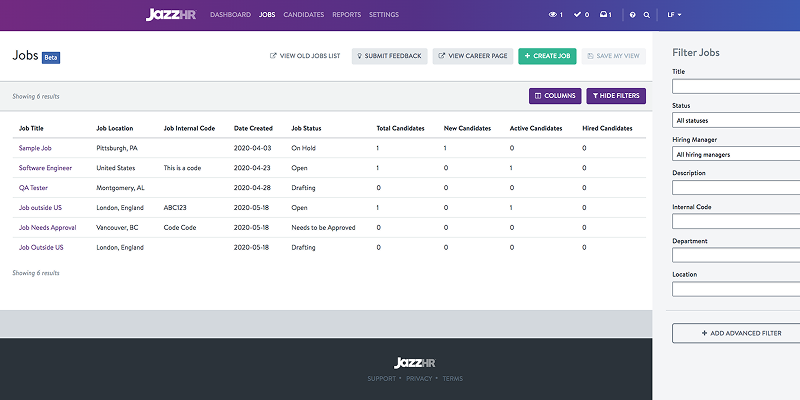Click the footer JazzHR logo
This screenshot has height=400, width=800.
(x=415, y=363)
